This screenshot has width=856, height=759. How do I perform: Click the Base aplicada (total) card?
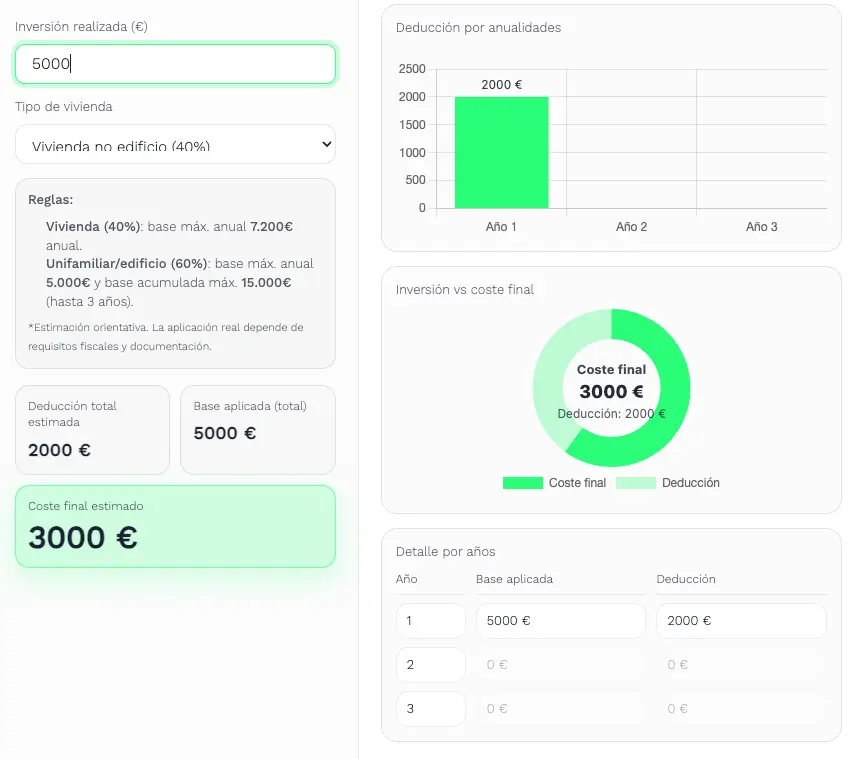click(258, 430)
